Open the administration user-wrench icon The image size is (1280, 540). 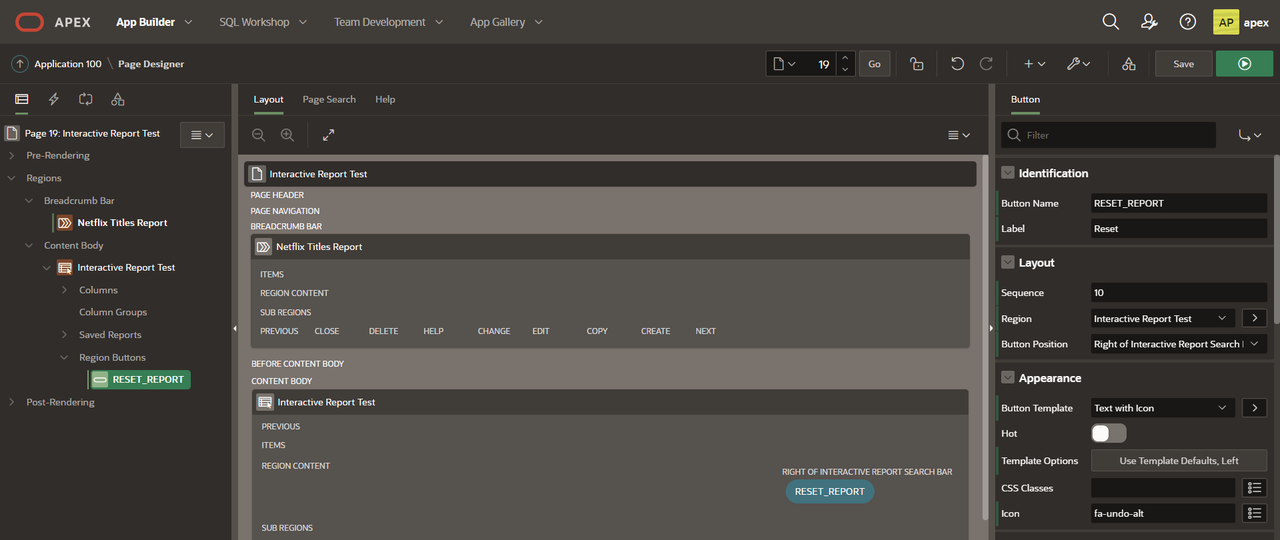tap(1149, 22)
